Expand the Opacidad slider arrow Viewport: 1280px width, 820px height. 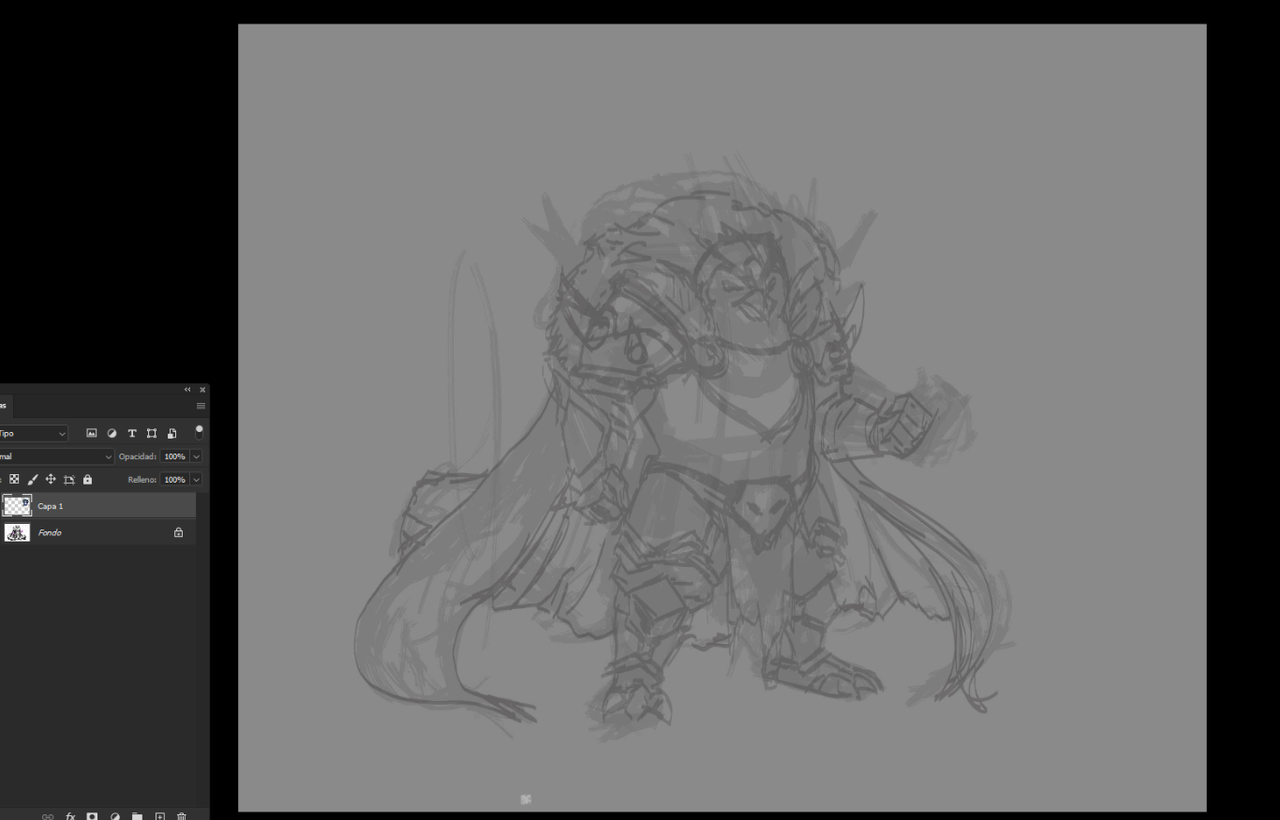196,456
